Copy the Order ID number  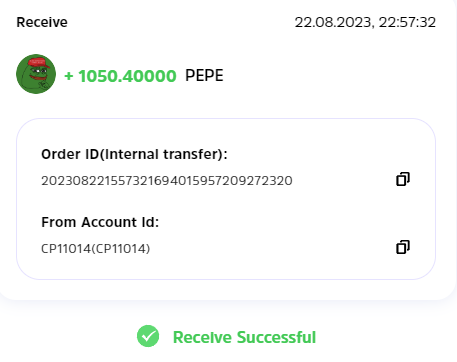click(403, 179)
